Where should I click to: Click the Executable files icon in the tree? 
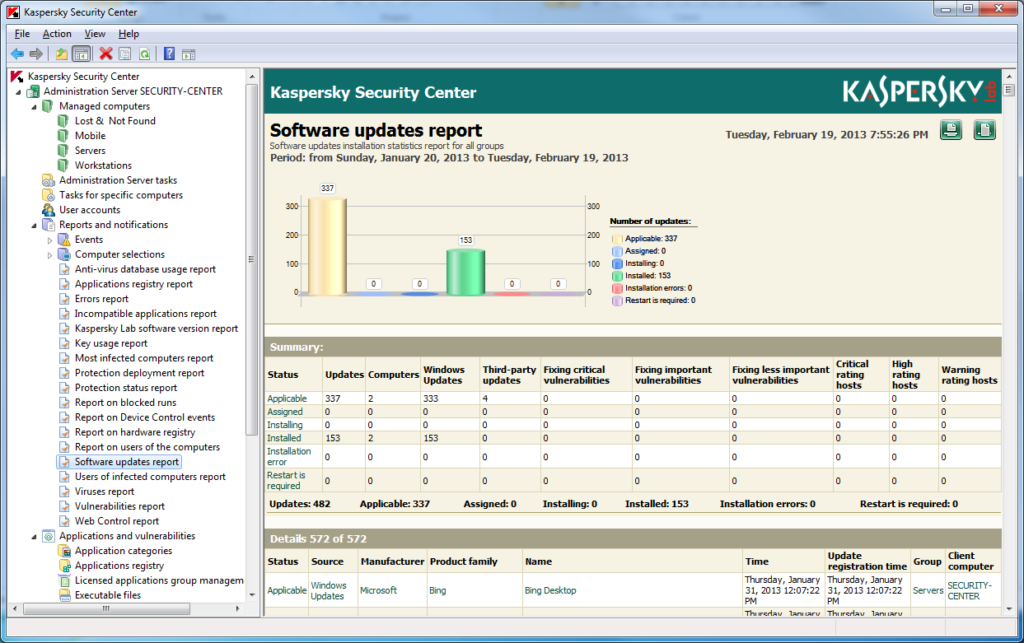[x=64, y=595]
